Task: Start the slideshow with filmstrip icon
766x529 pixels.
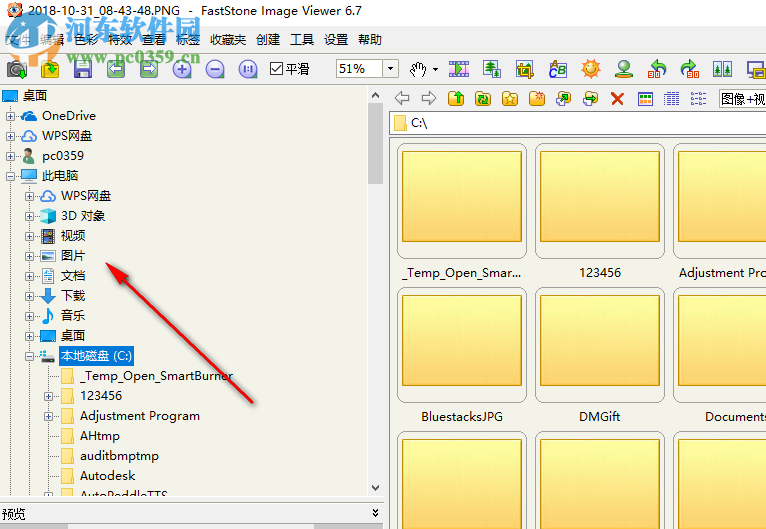Action: pyautogui.click(x=459, y=69)
